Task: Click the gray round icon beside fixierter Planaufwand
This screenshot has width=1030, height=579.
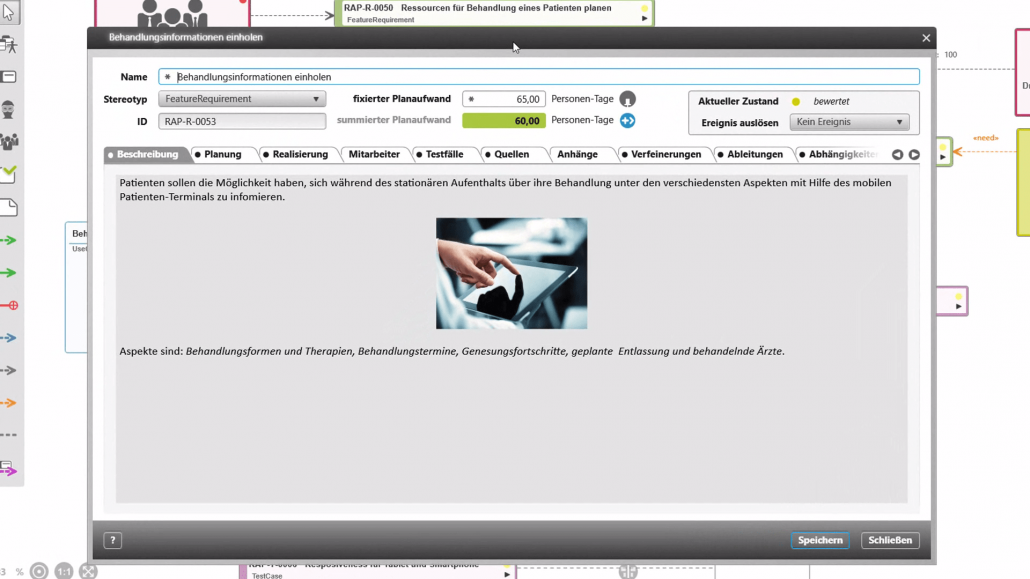Action: tap(627, 99)
